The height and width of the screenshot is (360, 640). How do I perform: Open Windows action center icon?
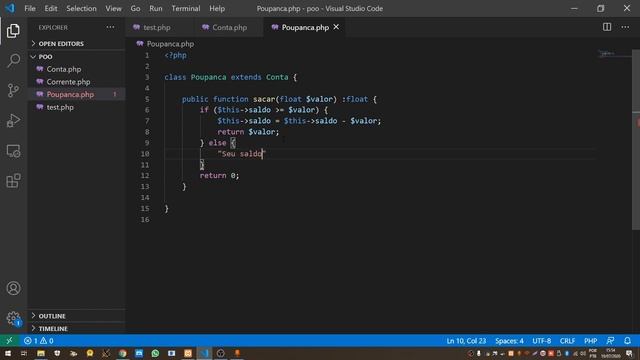629,353
